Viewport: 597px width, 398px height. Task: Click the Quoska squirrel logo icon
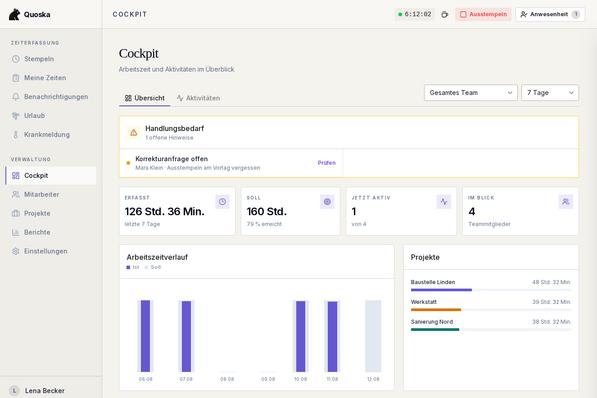(14, 14)
